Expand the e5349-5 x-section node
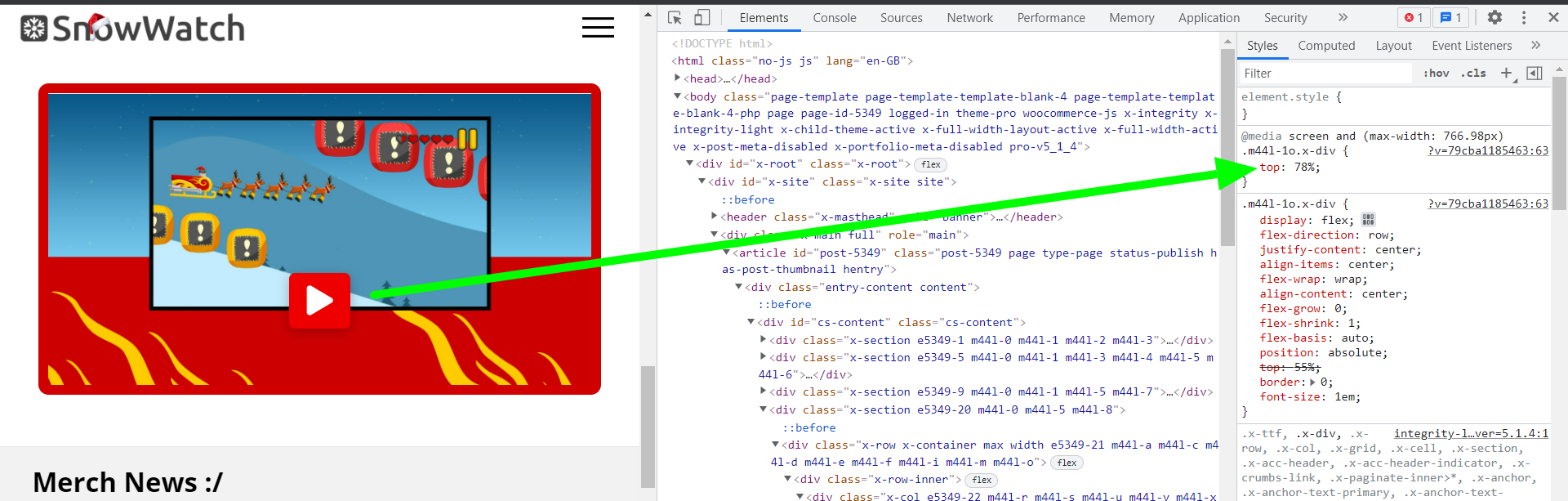 (763, 357)
